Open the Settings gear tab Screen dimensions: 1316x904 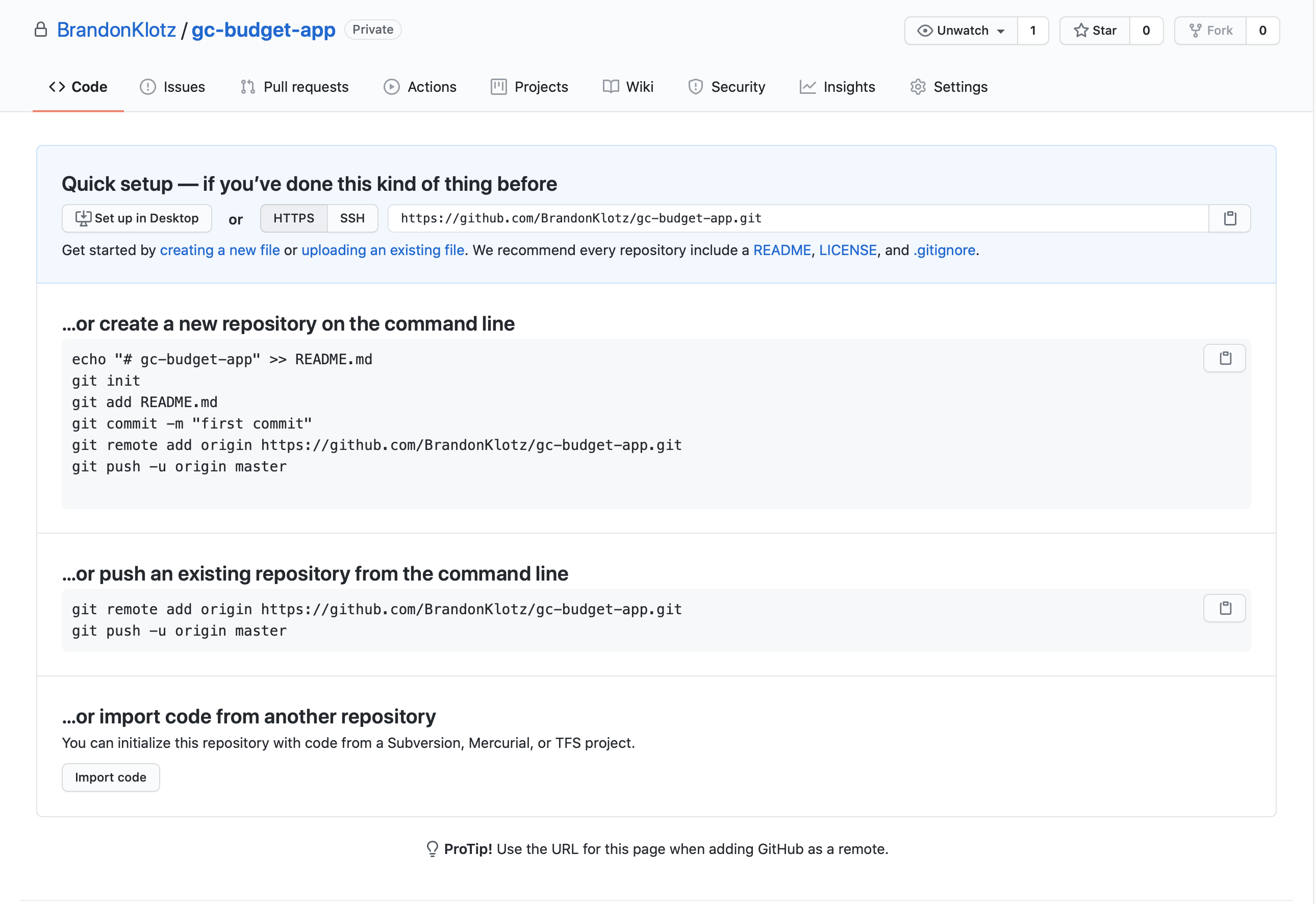(949, 87)
